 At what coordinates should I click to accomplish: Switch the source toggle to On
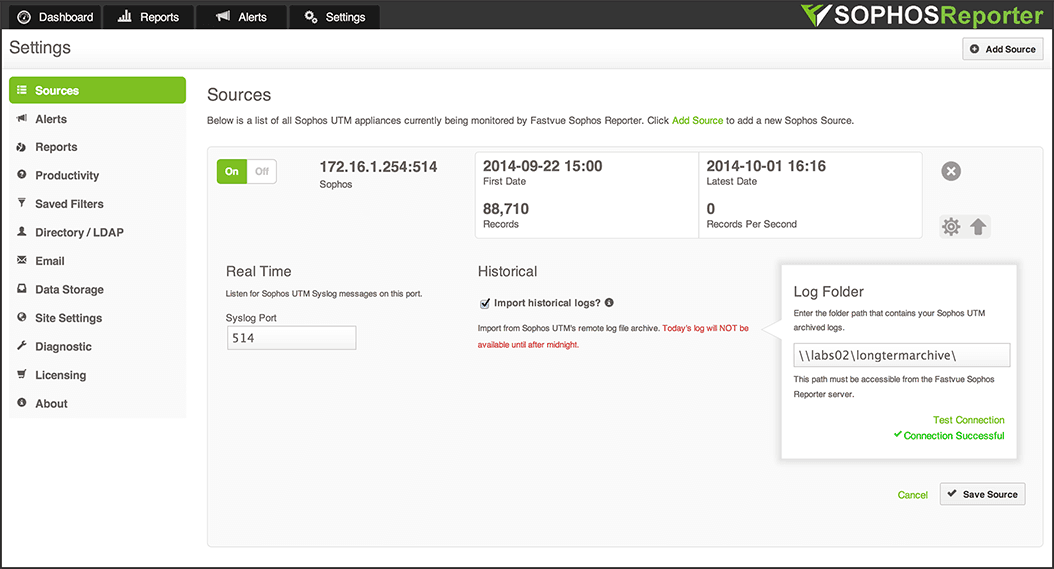click(x=232, y=172)
